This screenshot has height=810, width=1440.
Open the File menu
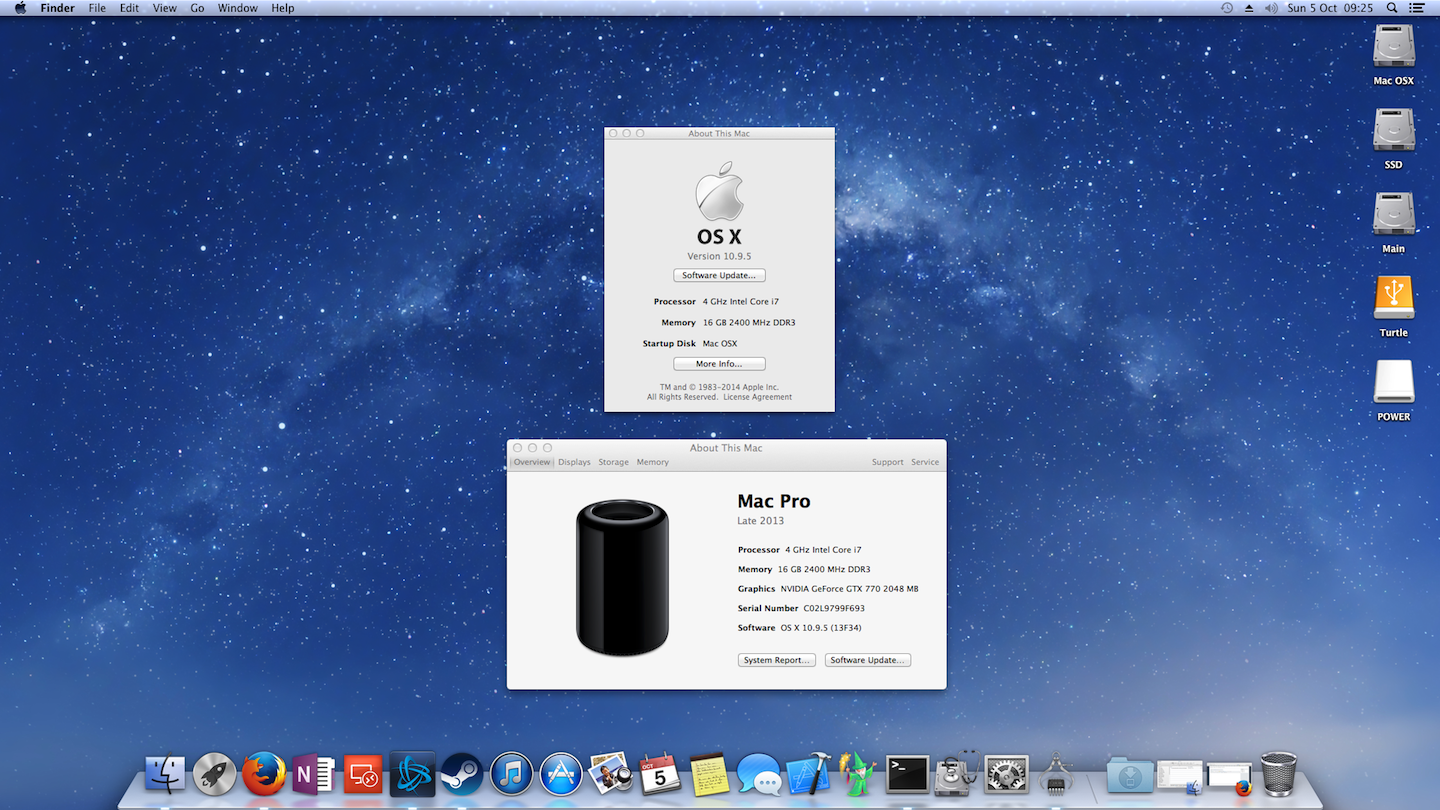(x=97, y=8)
